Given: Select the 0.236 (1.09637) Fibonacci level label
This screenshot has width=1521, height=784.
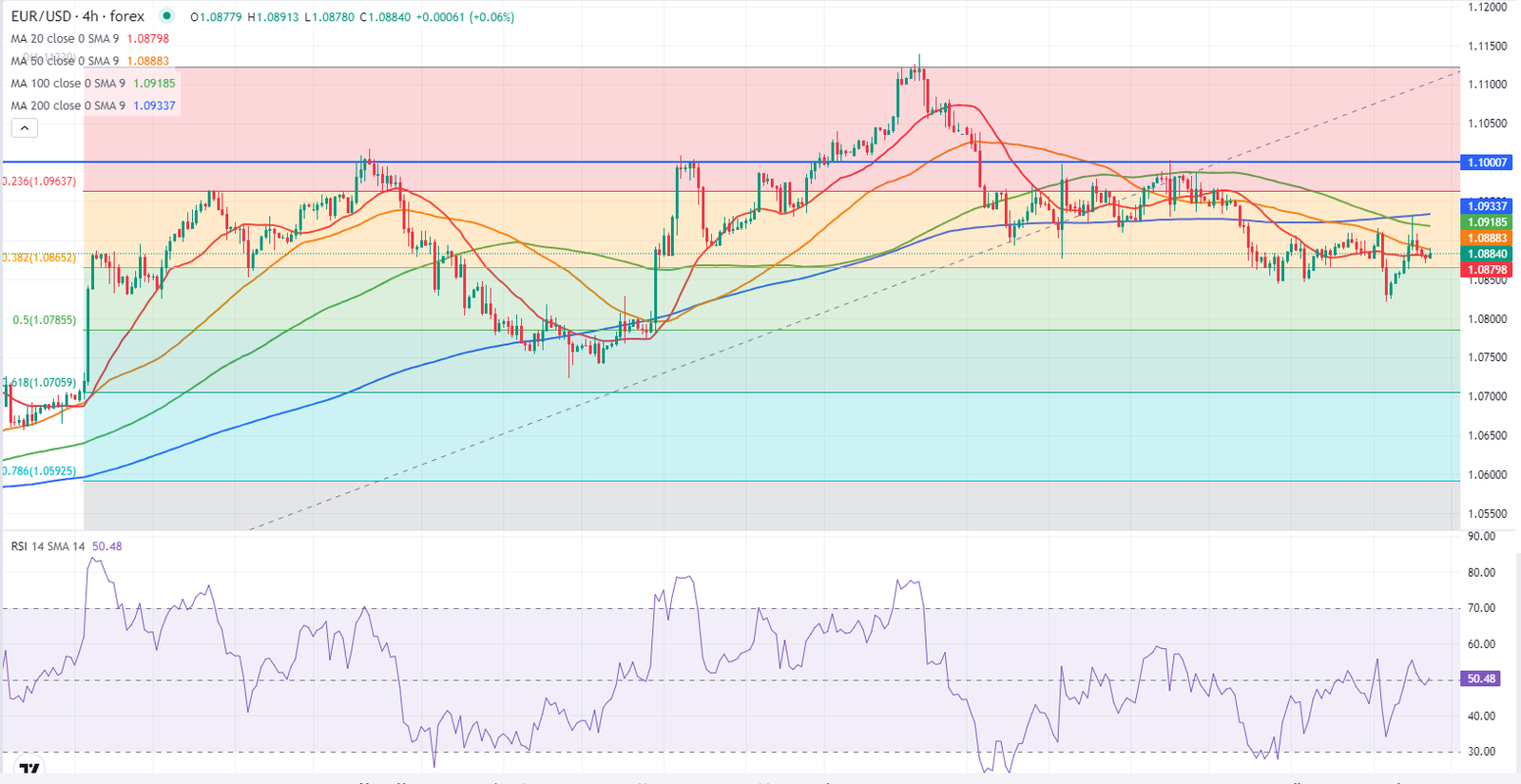Looking at the screenshot, I should click(x=40, y=182).
